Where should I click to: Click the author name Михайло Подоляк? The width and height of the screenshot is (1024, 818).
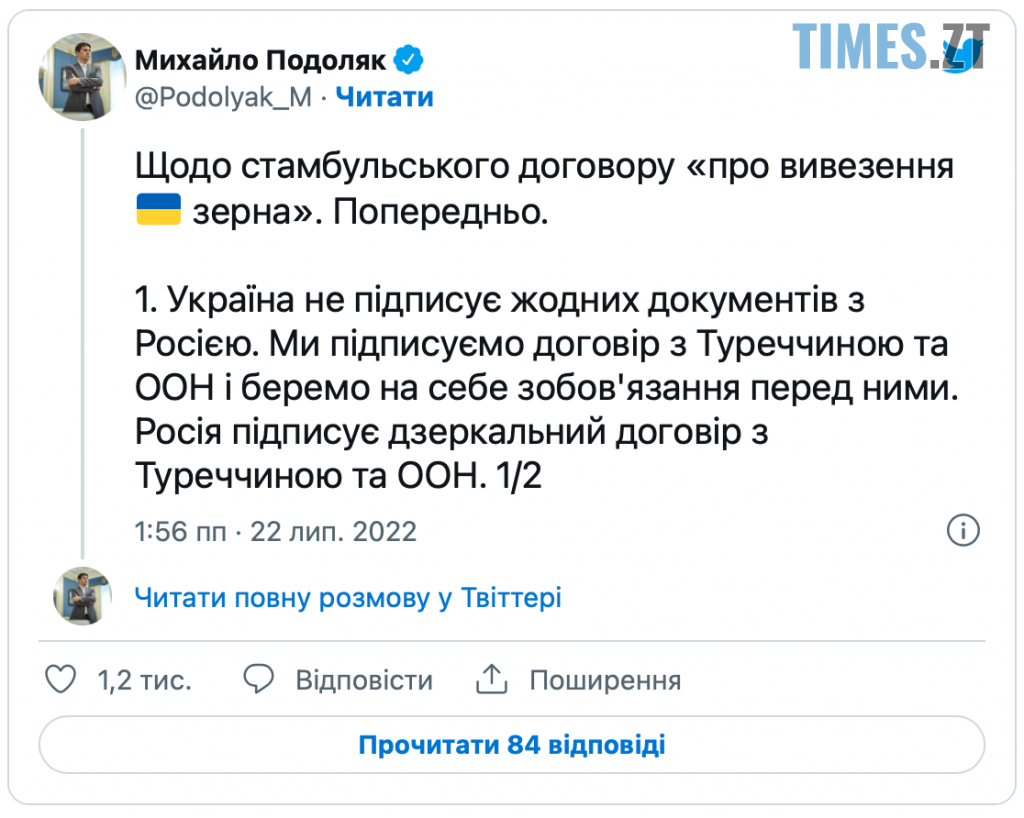pos(260,61)
